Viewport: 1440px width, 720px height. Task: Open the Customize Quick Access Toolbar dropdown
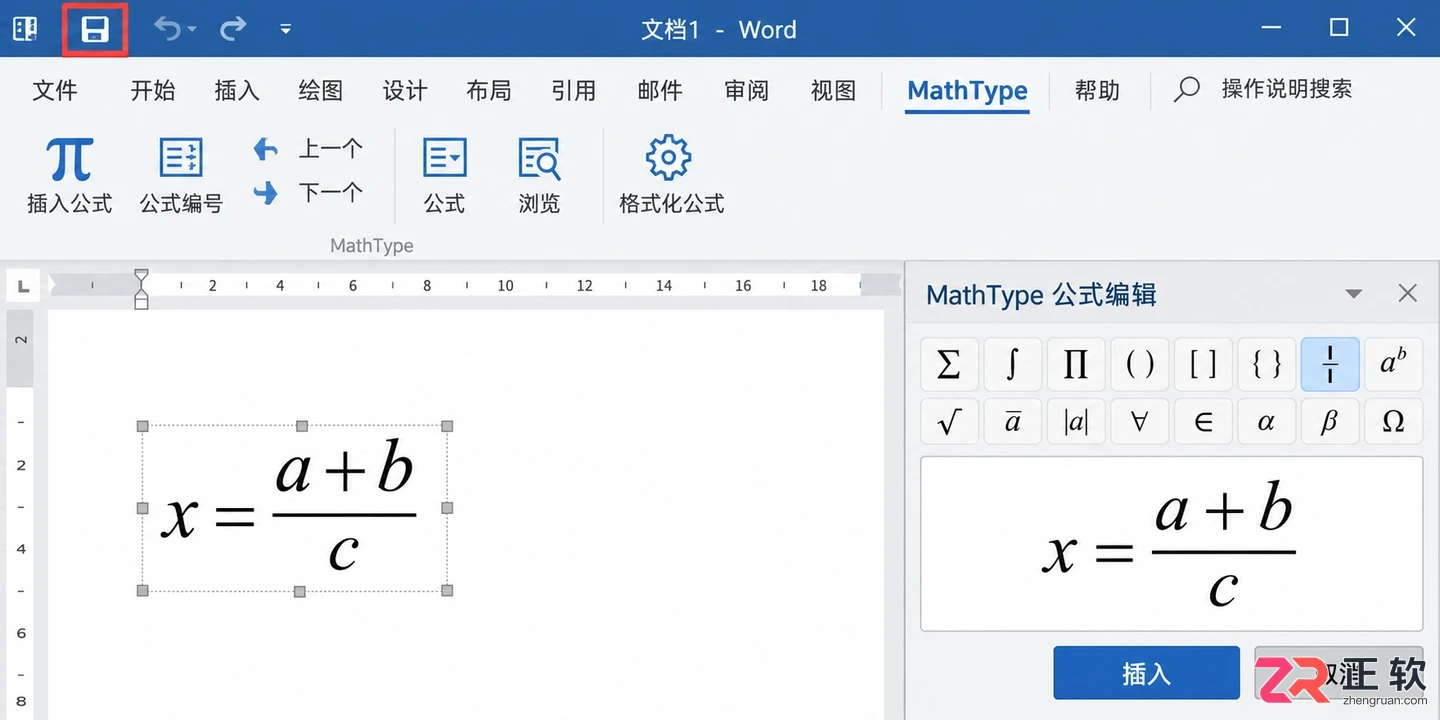pyautogui.click(x=286, y=29)
